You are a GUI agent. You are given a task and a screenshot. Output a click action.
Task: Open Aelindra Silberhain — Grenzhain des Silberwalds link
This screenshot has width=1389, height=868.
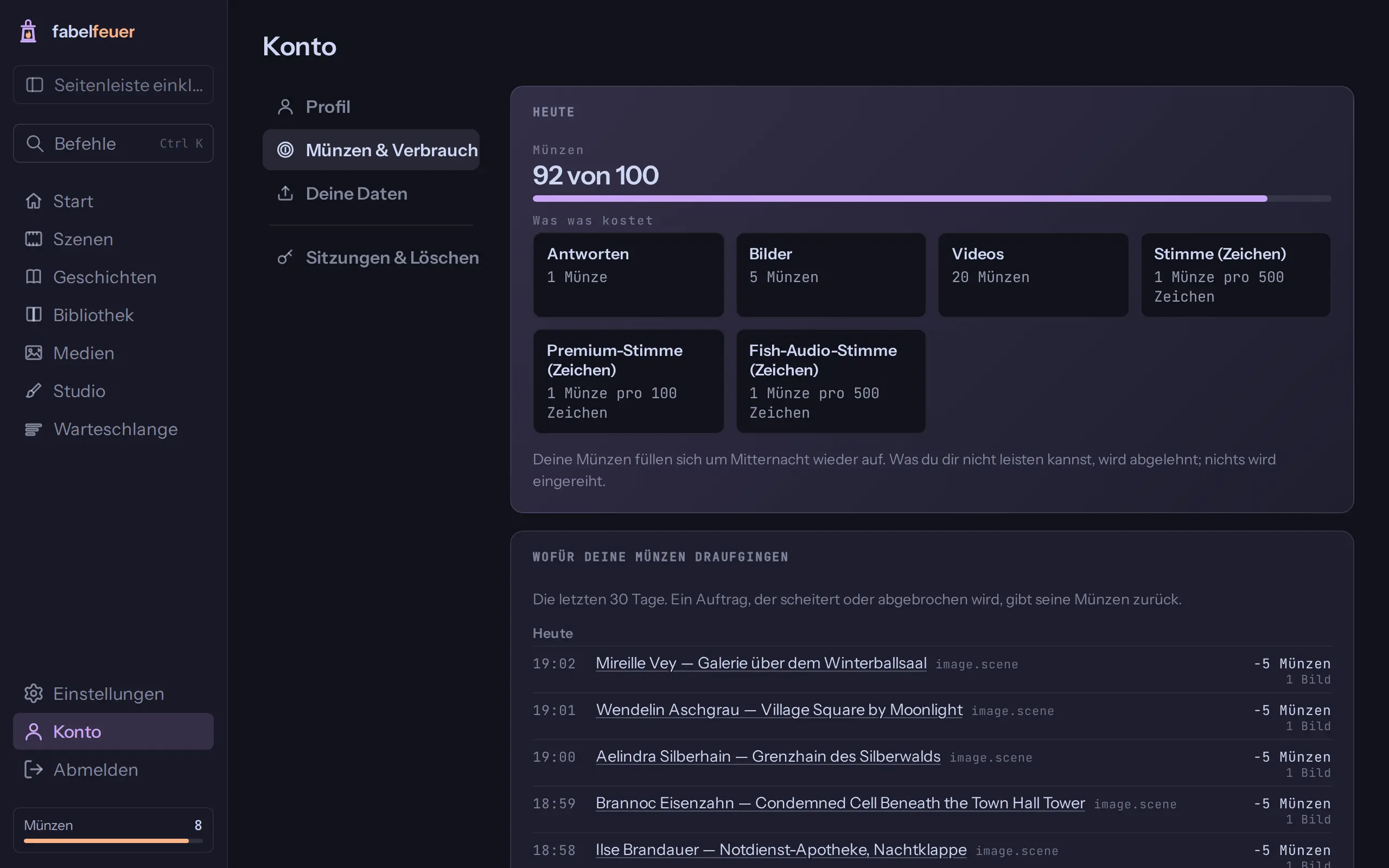coord(768,756)
